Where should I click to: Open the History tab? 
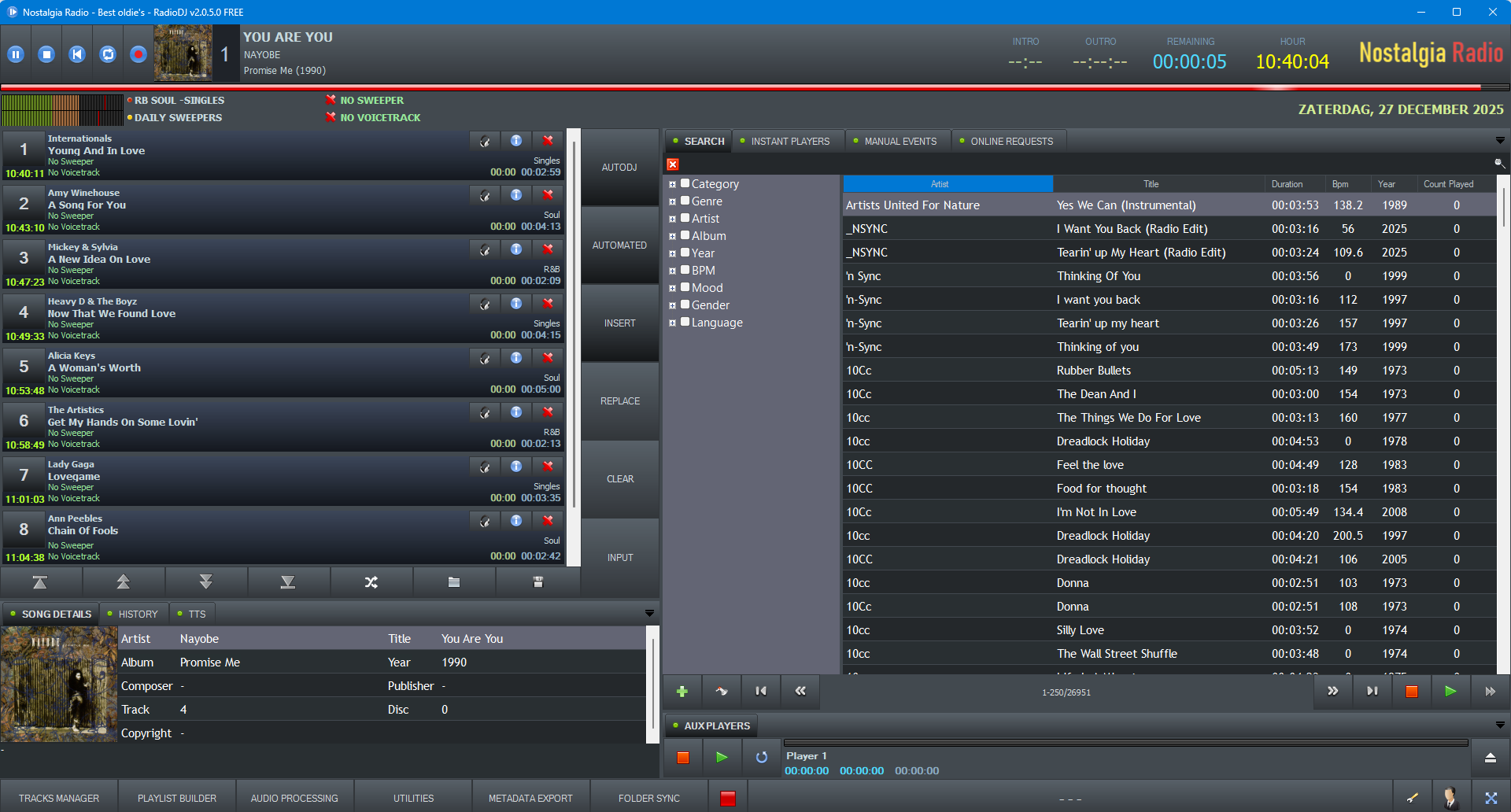point(138,615)
